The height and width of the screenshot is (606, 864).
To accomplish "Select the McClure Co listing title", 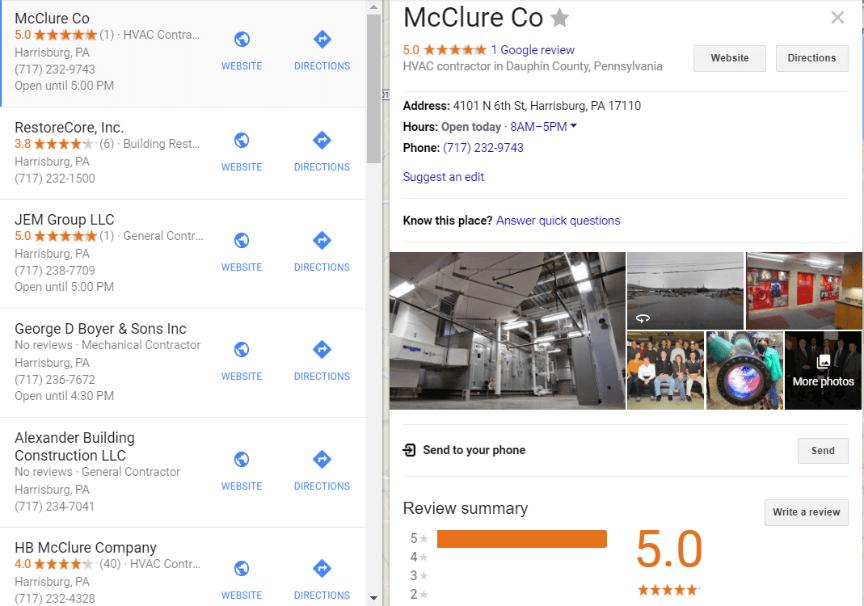I will [52, 18].
